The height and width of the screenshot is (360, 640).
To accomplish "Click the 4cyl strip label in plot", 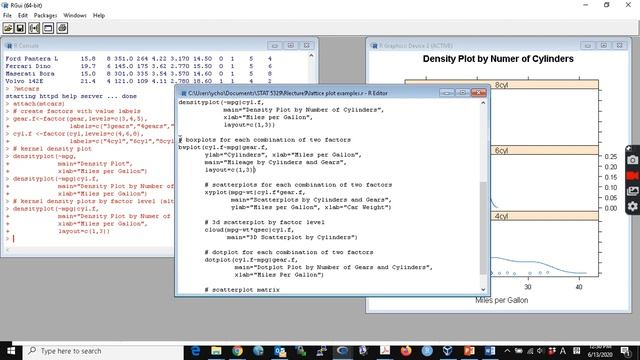I will click(x=501, y=216).
